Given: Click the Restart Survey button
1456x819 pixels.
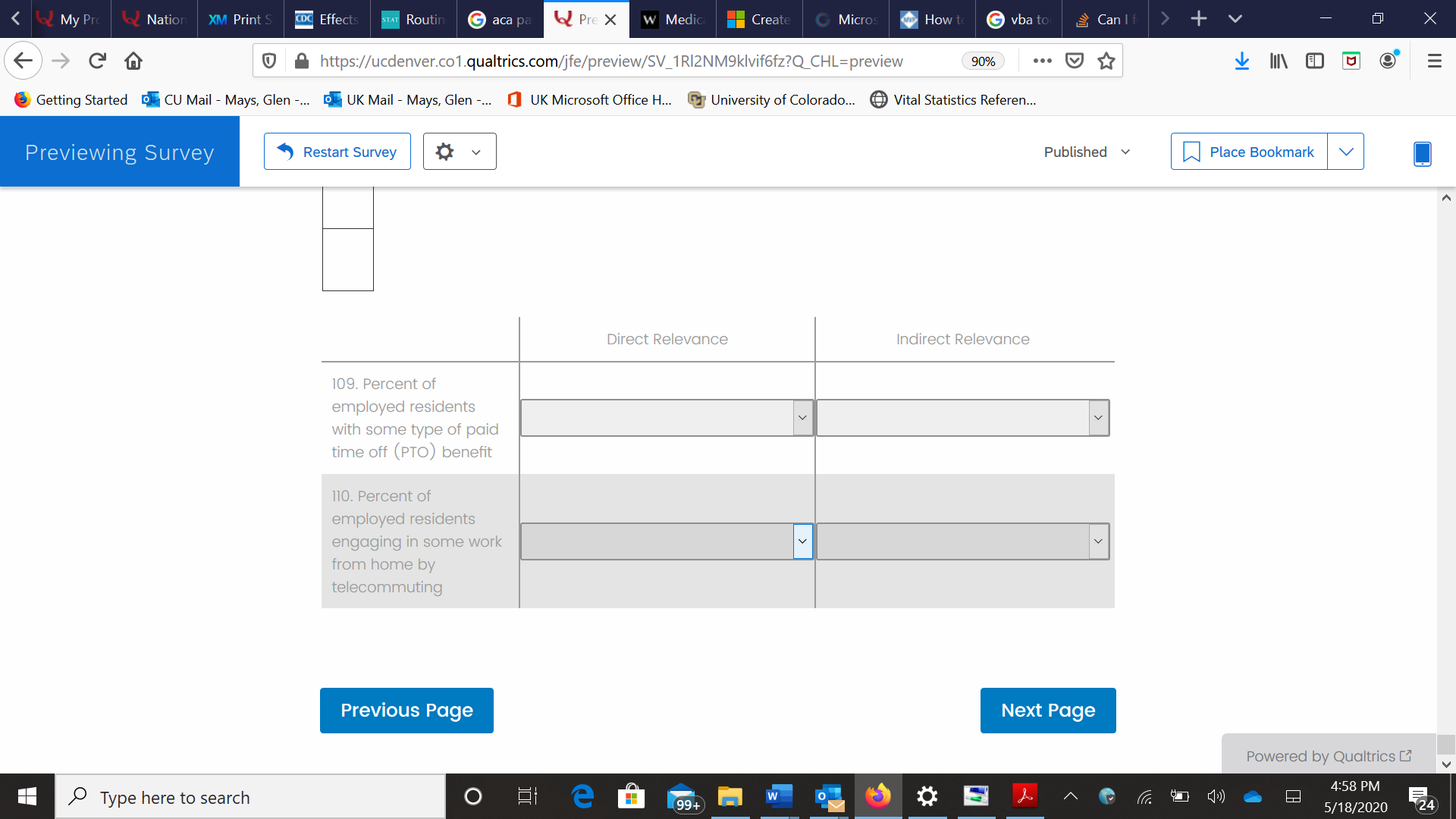Looking at the screenshot, I should point(337,152).
